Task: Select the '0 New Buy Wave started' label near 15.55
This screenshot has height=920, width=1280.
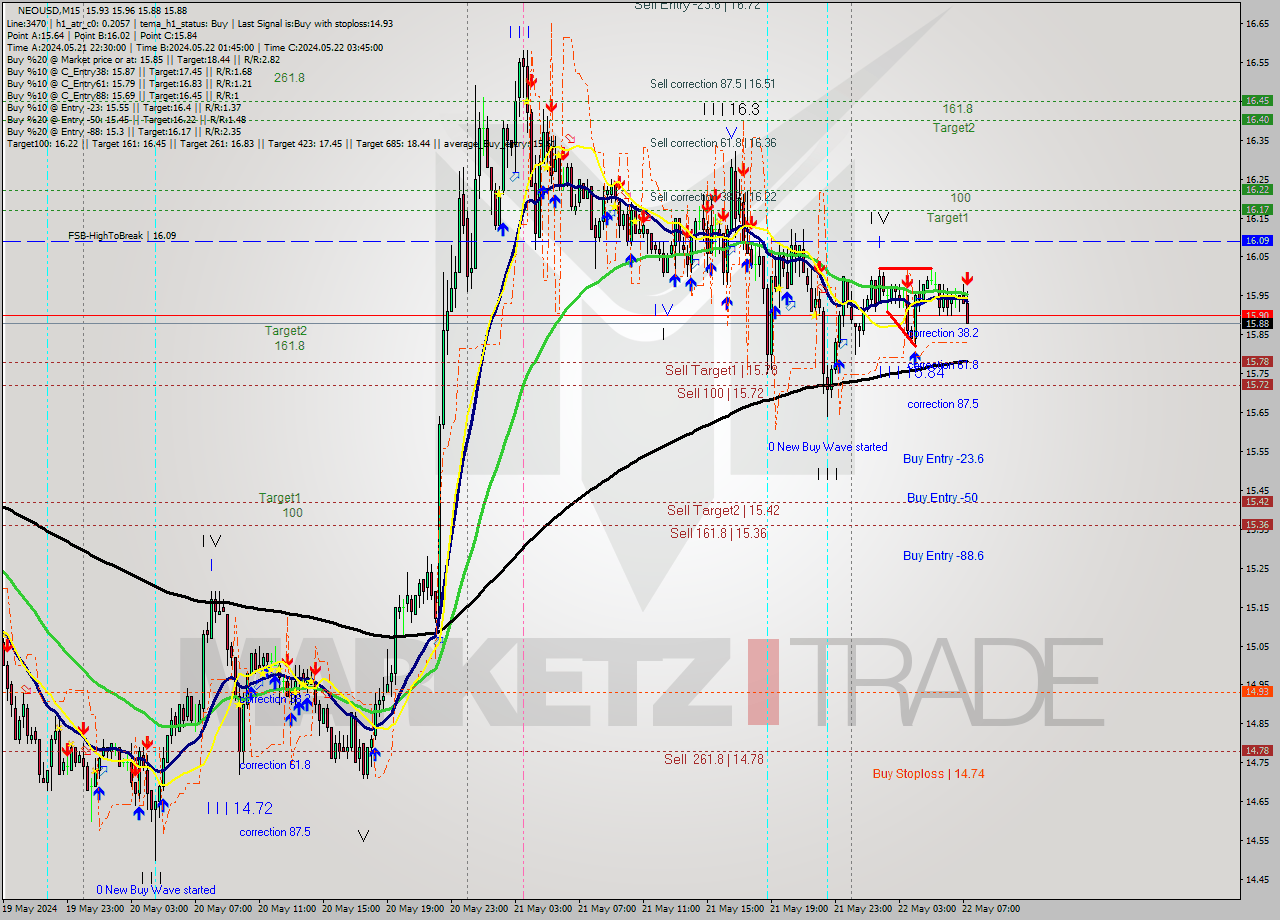Action: click(827, 447)
